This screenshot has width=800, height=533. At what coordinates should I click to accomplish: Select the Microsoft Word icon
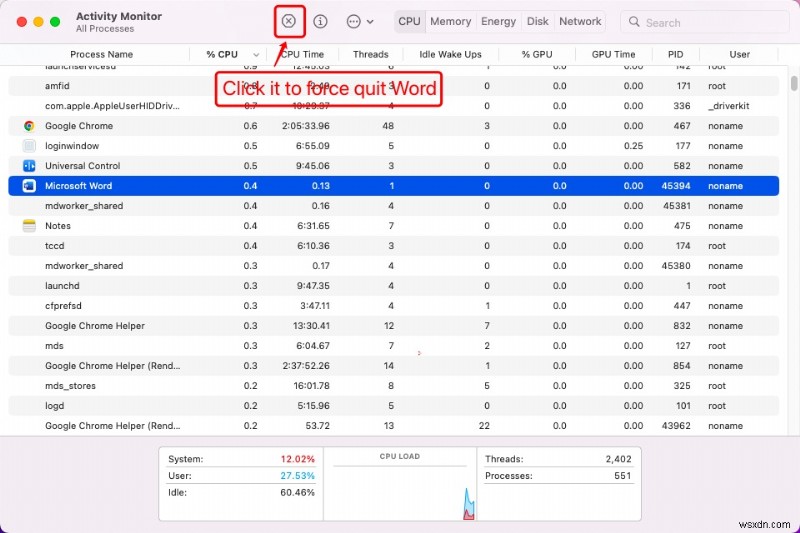click(x=29, y=186)
